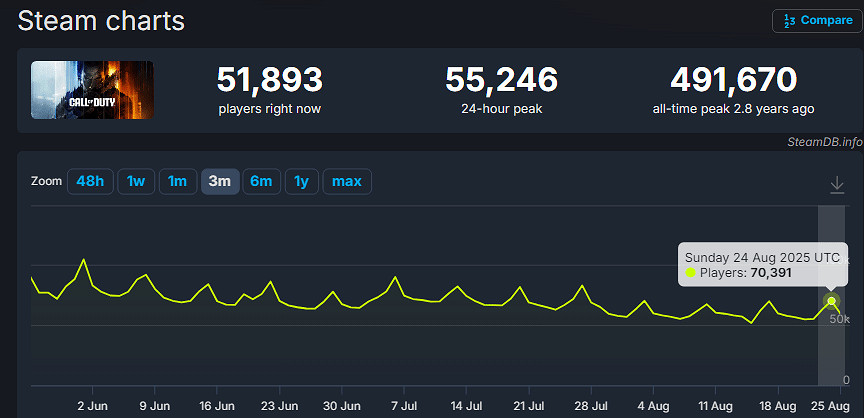Image resolution: width=864 pixels, height=418 pixels.
Task: Set chart zoom to 48h
Action: tap(89, 181)
